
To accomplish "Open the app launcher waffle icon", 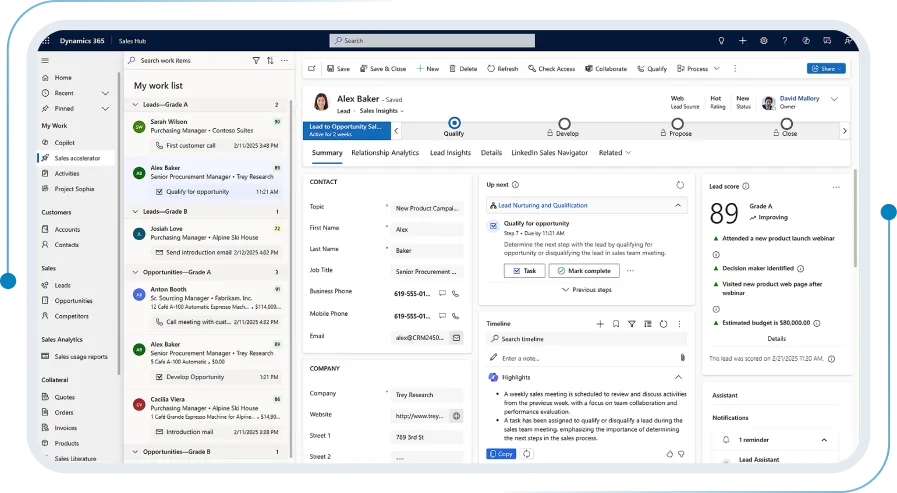I will click(x=46, y=41).
